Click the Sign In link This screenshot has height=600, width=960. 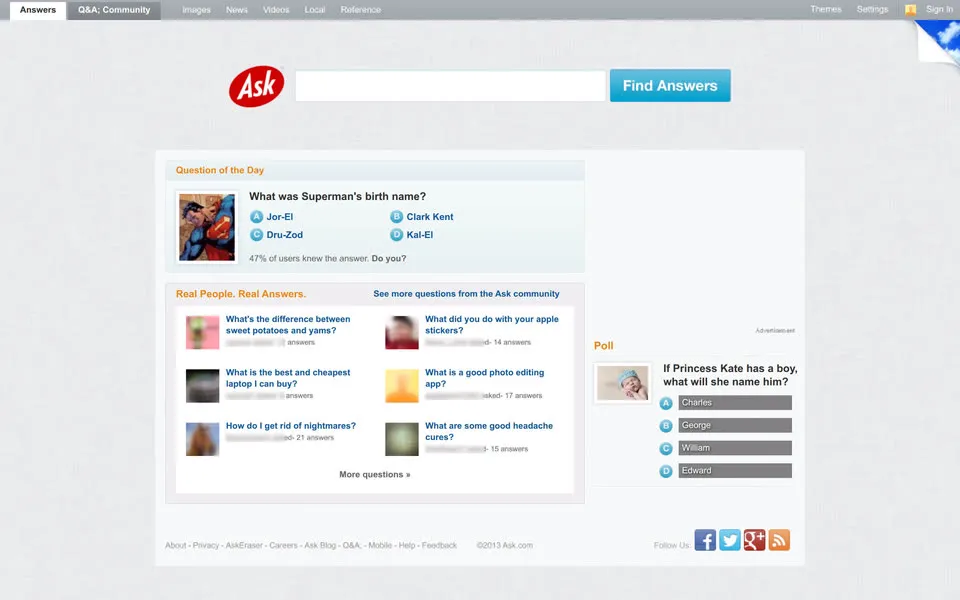(939, 9)
